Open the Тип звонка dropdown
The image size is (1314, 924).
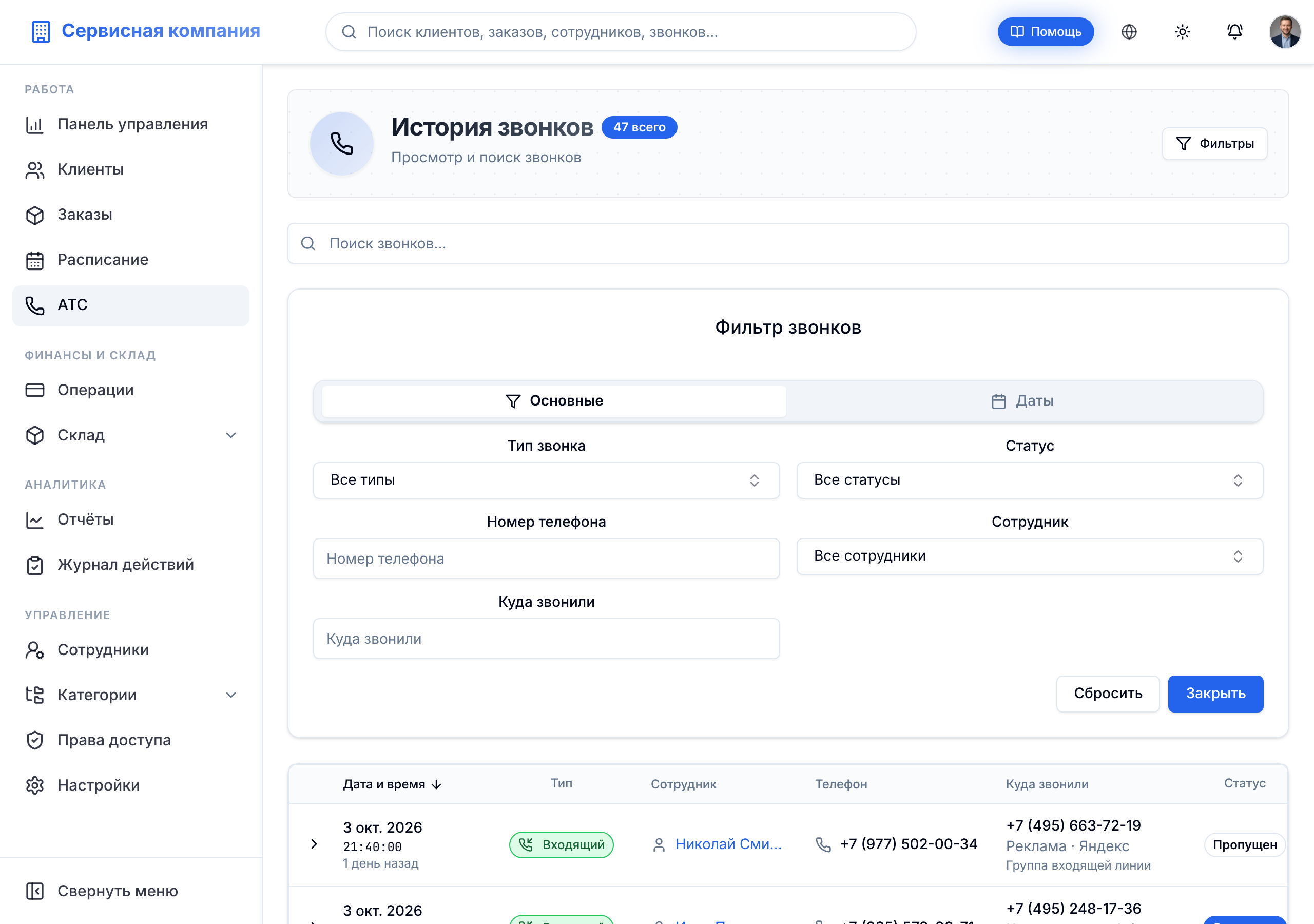point(546,480)
